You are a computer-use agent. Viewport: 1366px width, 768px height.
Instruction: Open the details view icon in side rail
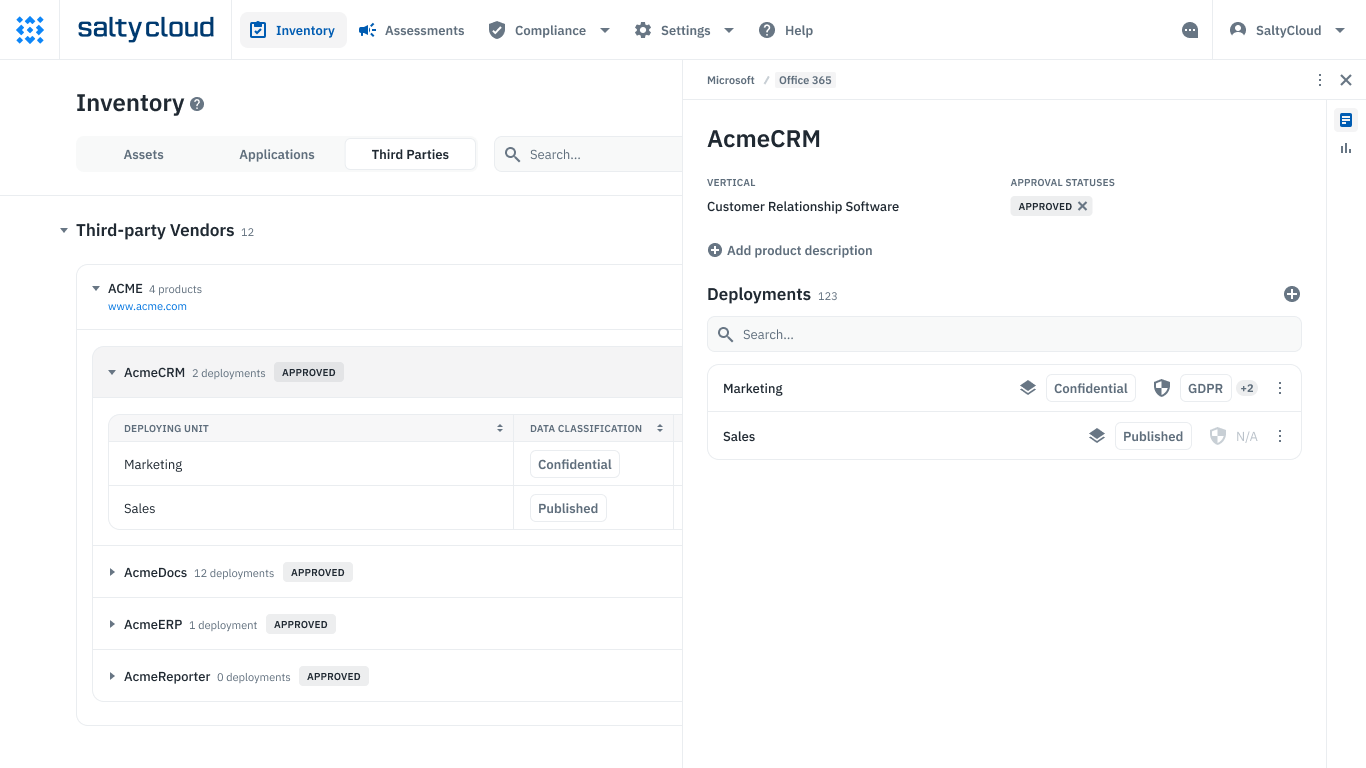1346,120
